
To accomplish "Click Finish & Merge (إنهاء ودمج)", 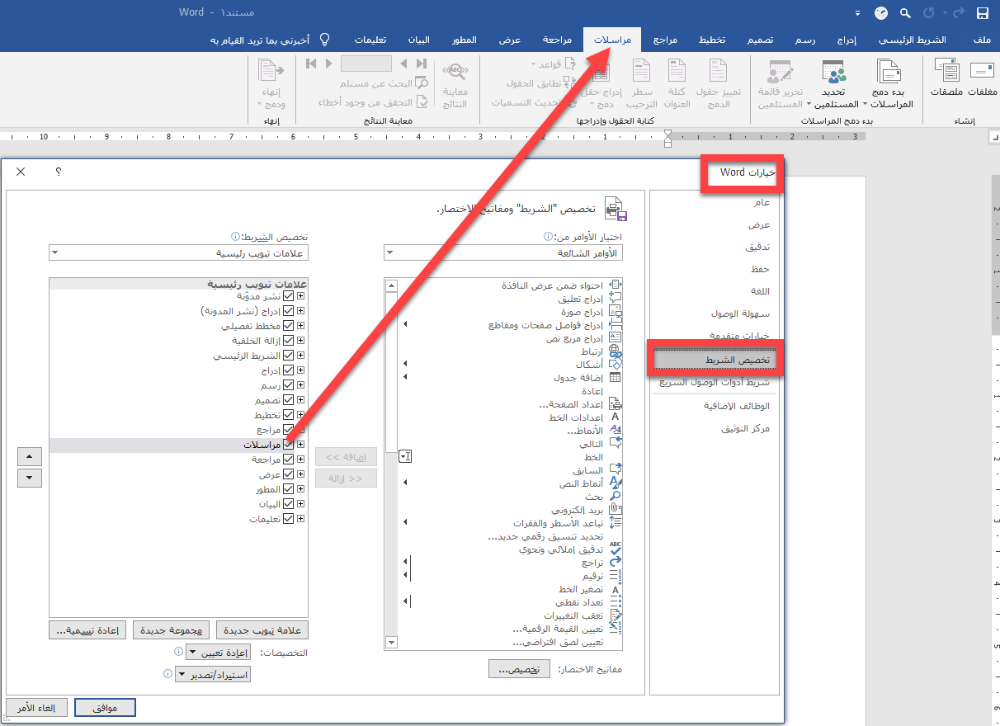I will point(271,83).
